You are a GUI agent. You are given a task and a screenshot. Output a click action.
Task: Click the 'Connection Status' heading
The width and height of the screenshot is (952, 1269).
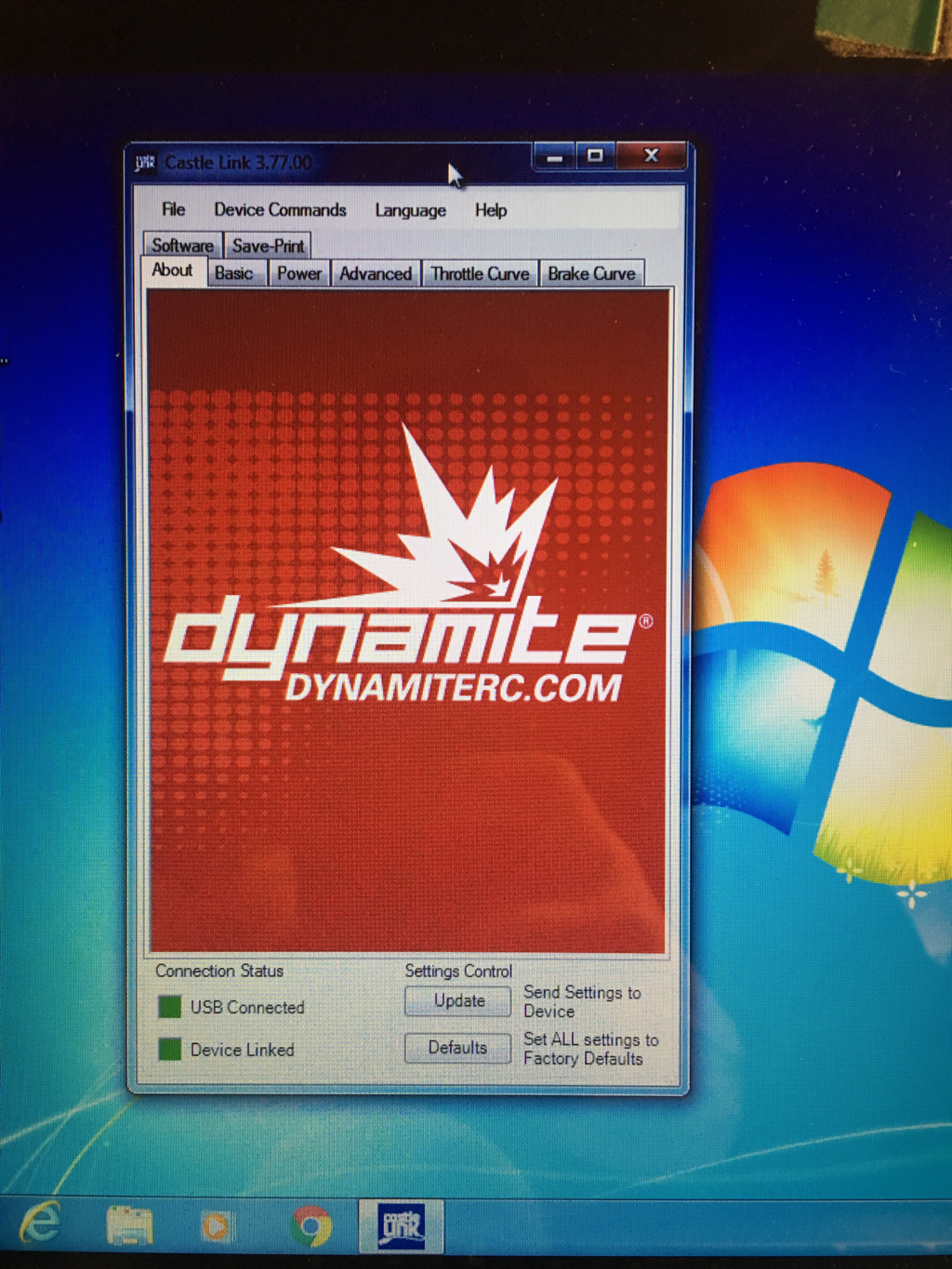pos(219,971)
